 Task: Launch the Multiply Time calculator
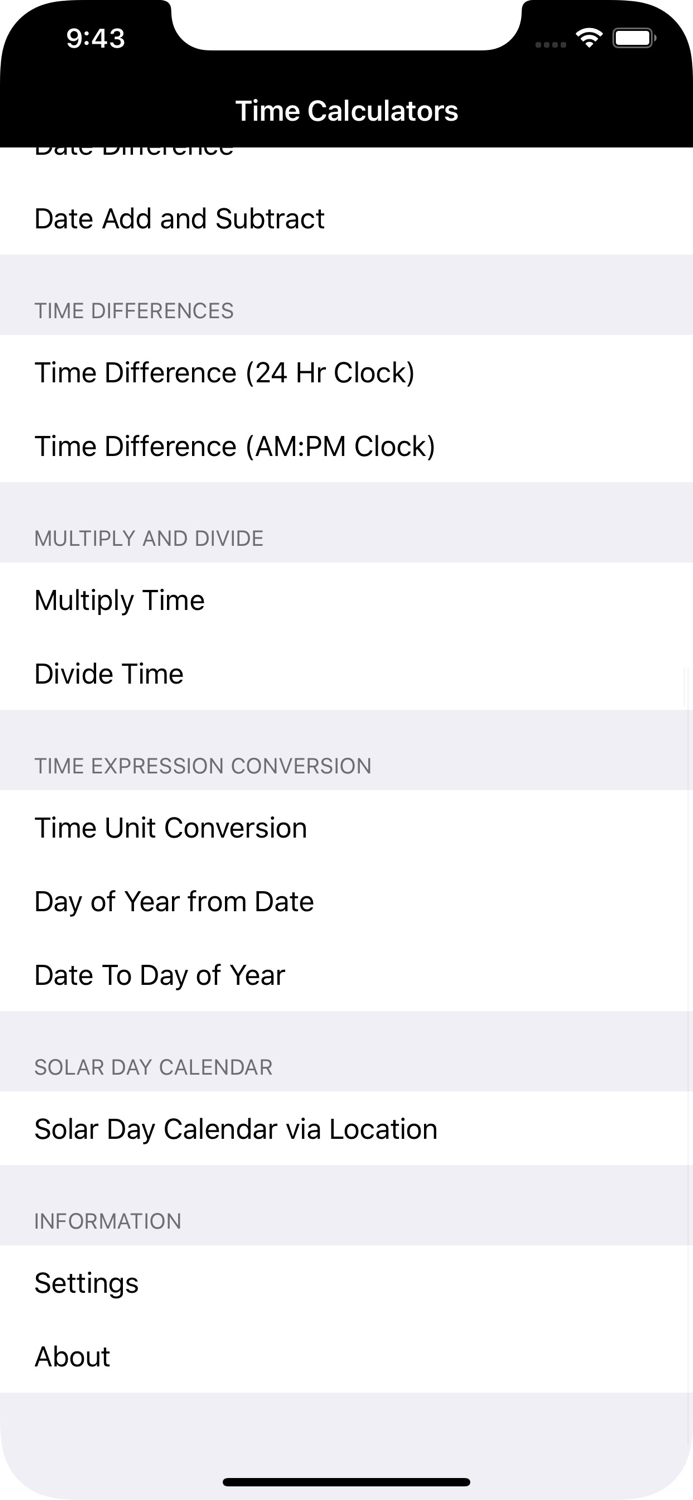(119, 600)
